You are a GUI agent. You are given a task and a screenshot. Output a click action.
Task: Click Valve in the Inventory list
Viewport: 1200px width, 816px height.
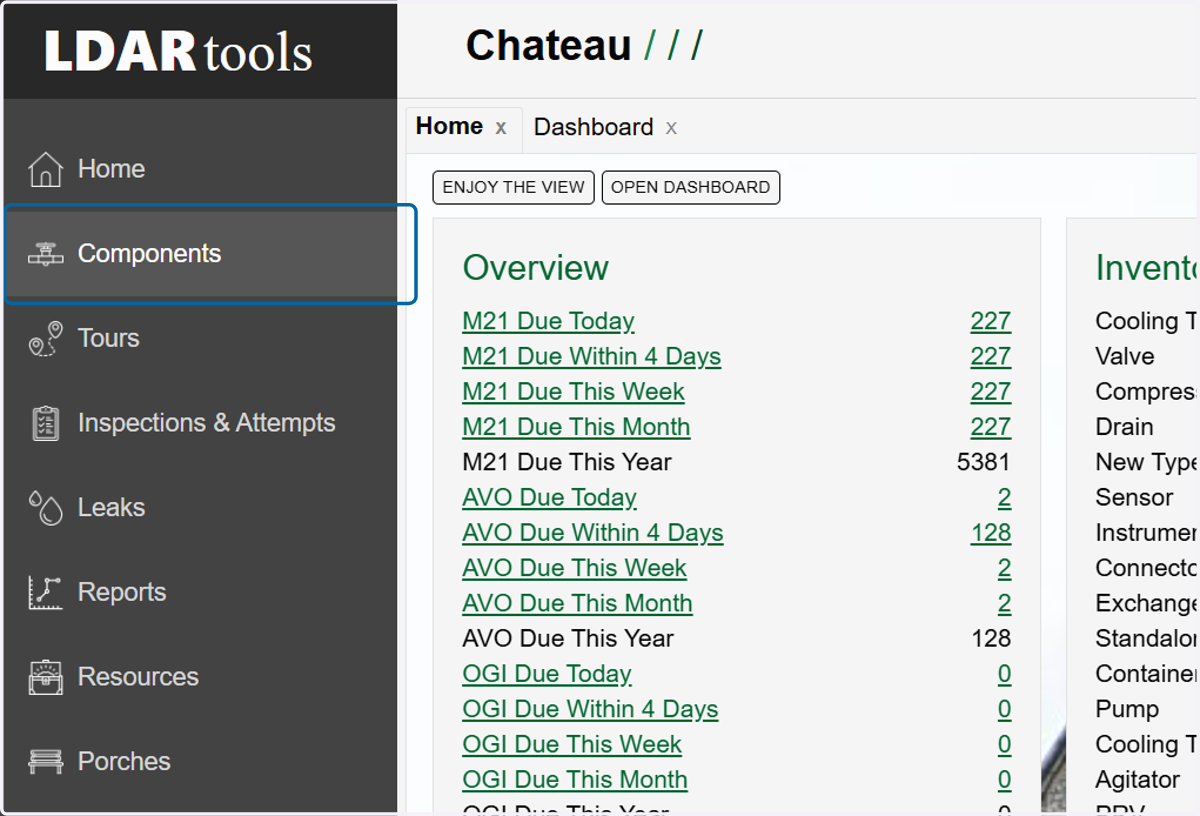click(1125, 356)
